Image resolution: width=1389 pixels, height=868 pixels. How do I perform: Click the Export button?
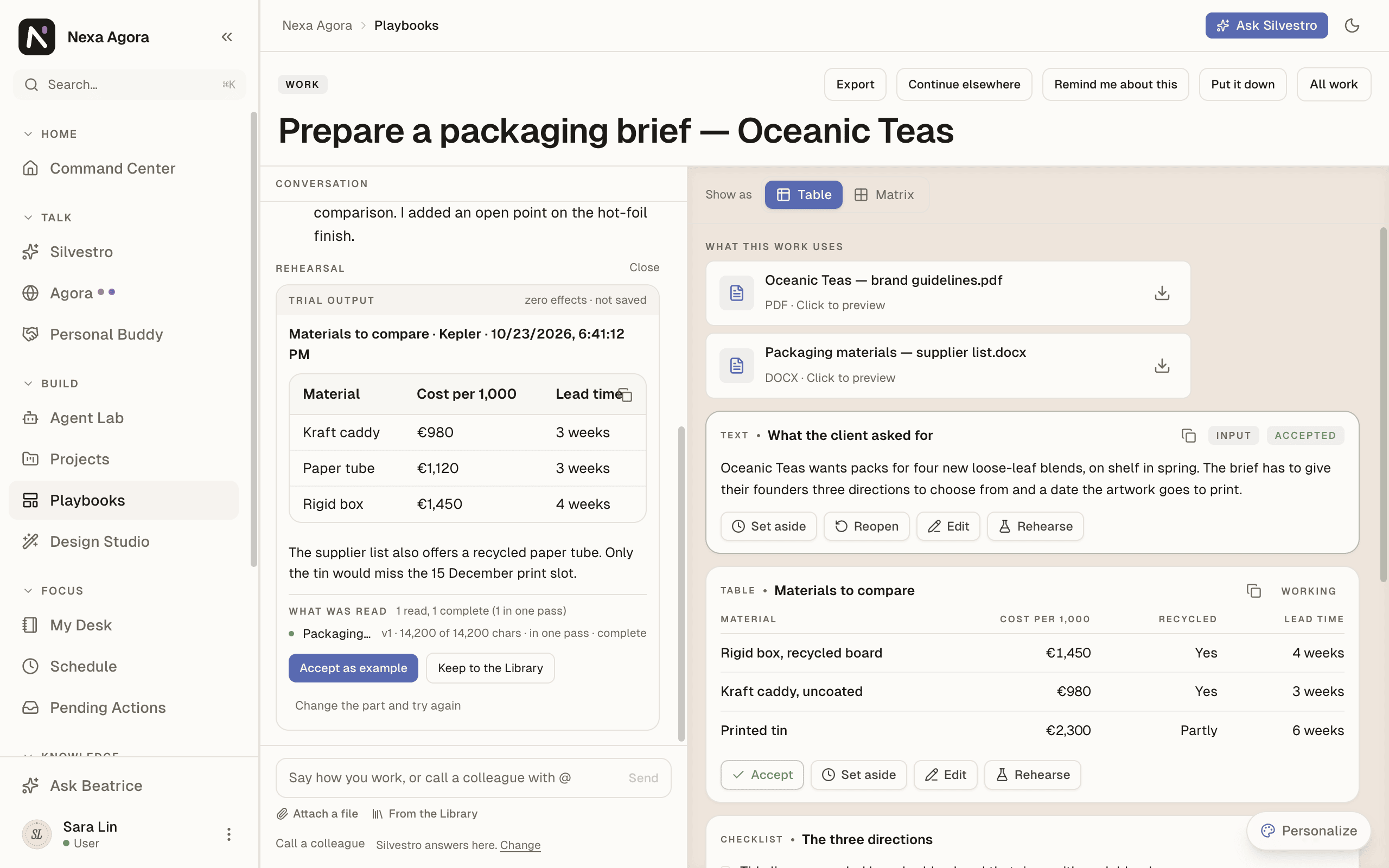pyautogui.click(x=855, y=85)
